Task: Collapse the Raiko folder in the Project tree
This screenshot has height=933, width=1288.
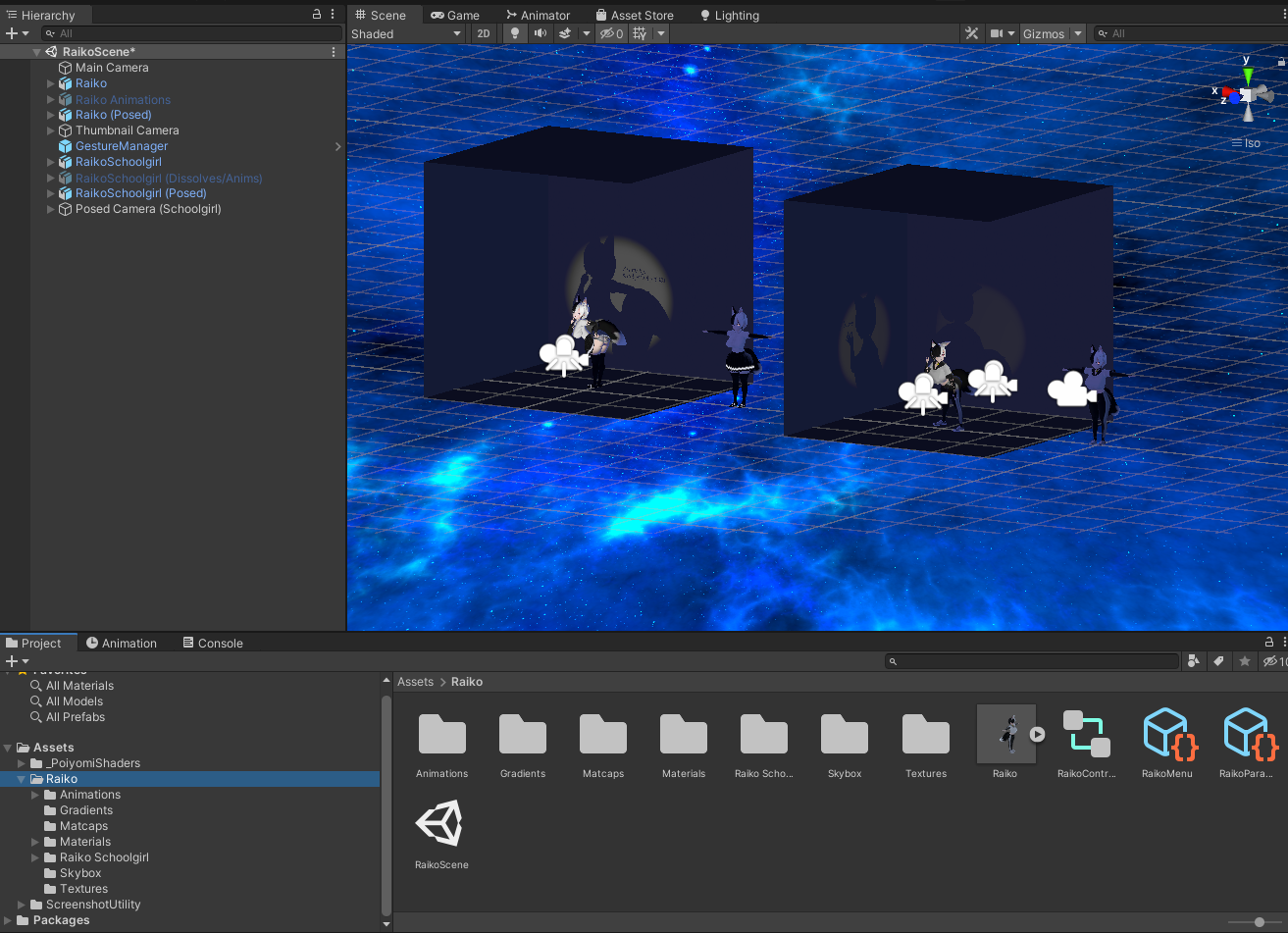Action: point(19,778)
